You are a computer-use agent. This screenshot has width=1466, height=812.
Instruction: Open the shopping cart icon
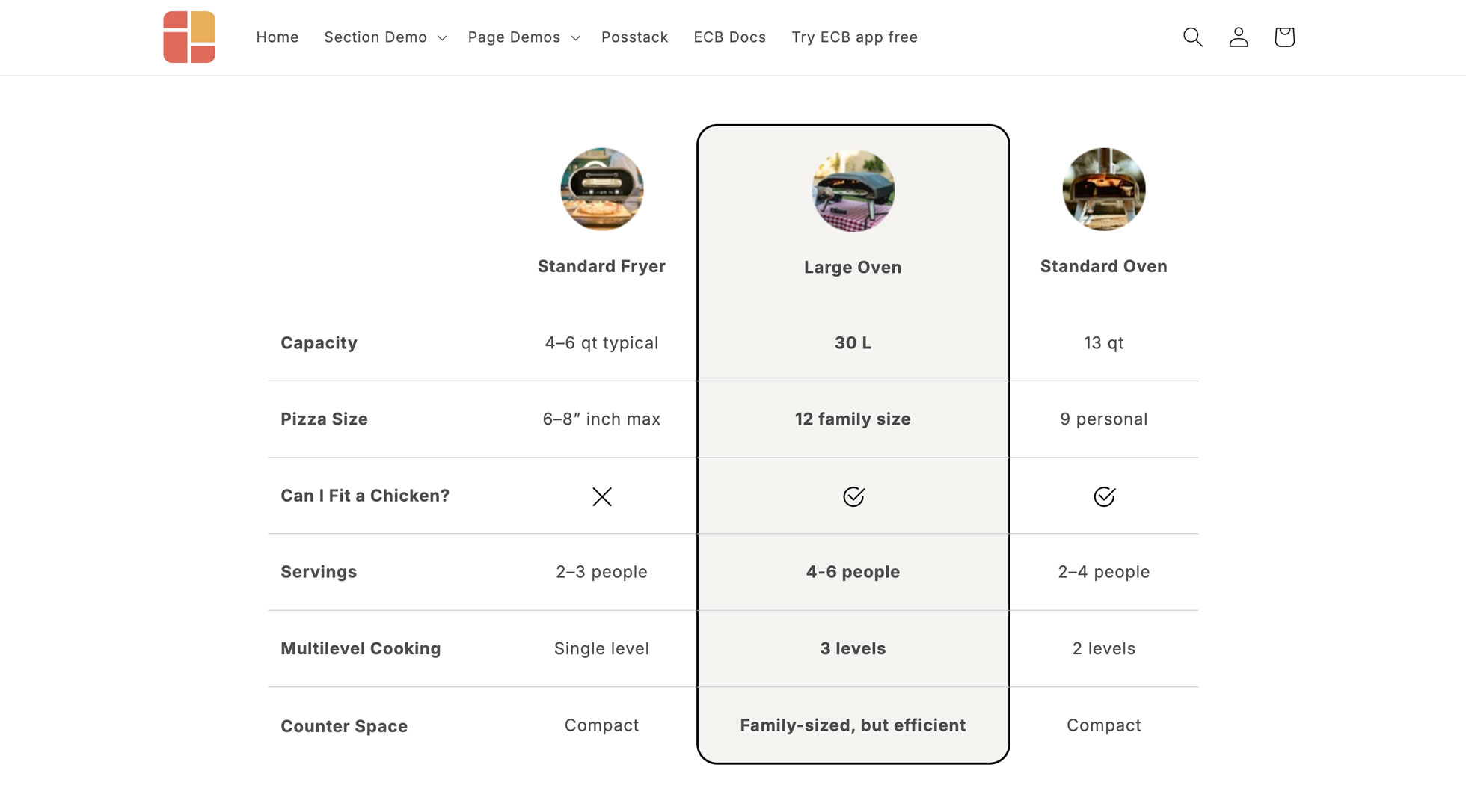click(x=1284, y=37)
